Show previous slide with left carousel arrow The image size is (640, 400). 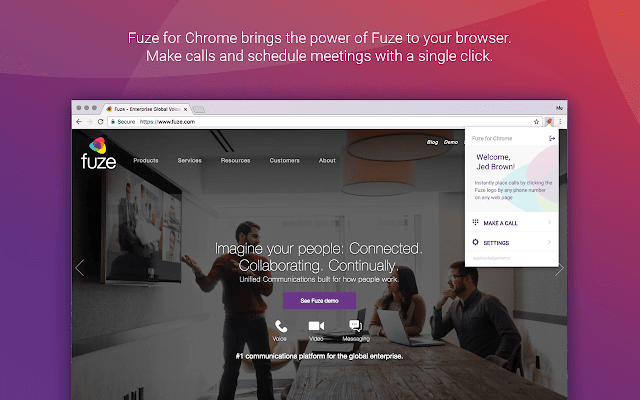point(80,268)
